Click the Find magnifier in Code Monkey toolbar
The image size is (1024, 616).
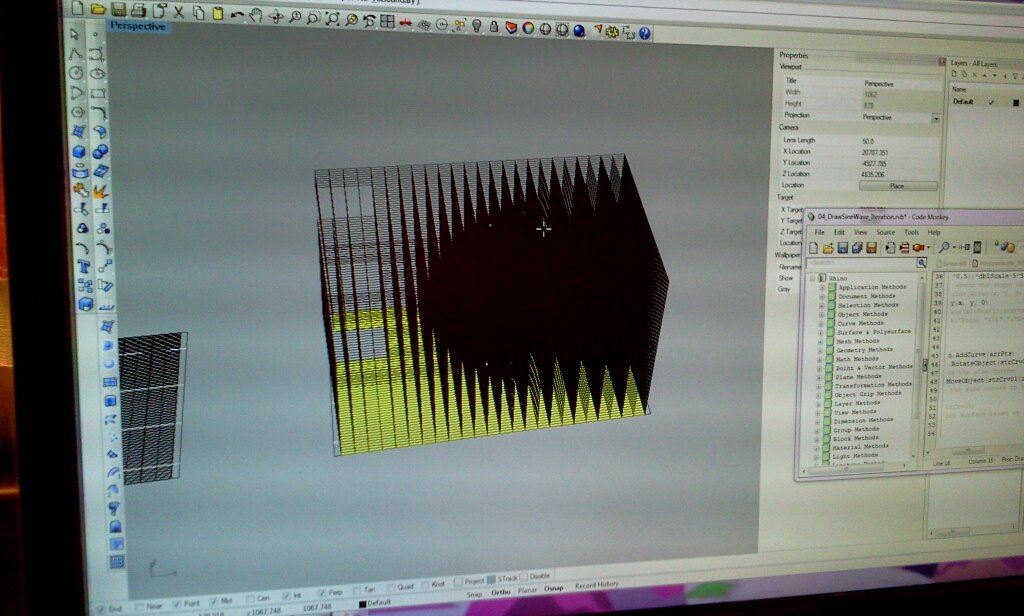click(944, 246)
